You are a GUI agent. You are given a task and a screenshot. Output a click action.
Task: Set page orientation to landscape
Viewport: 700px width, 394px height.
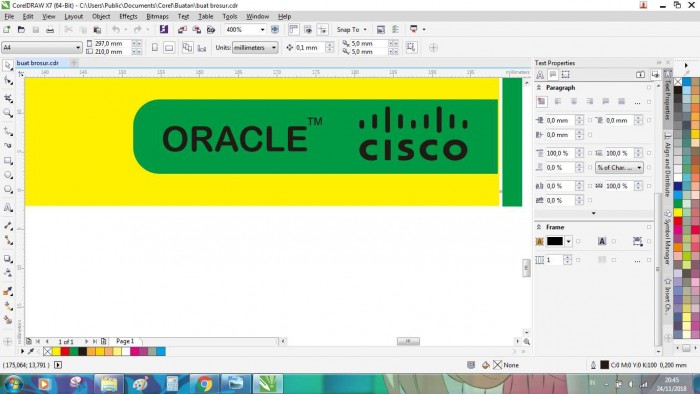tap(169, 47)
